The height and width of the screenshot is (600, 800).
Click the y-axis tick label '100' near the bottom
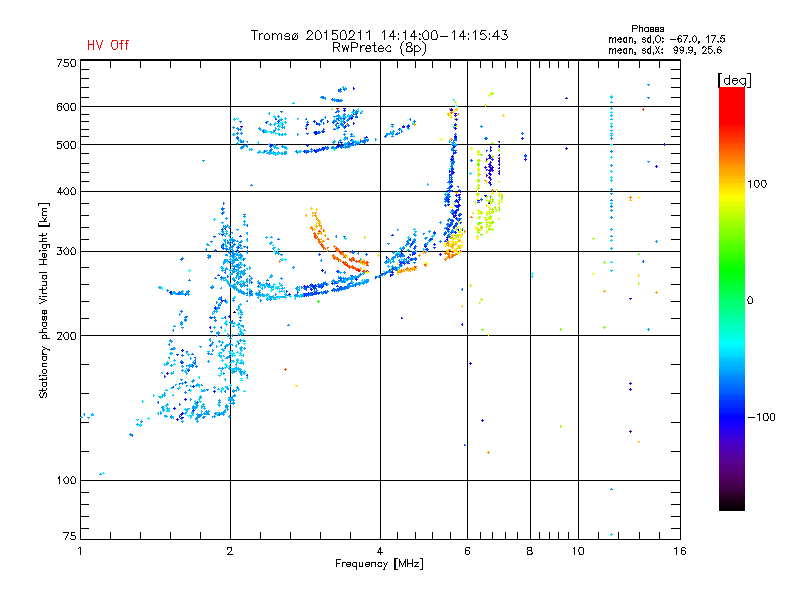pyautogui.click(x=66, y=480)
